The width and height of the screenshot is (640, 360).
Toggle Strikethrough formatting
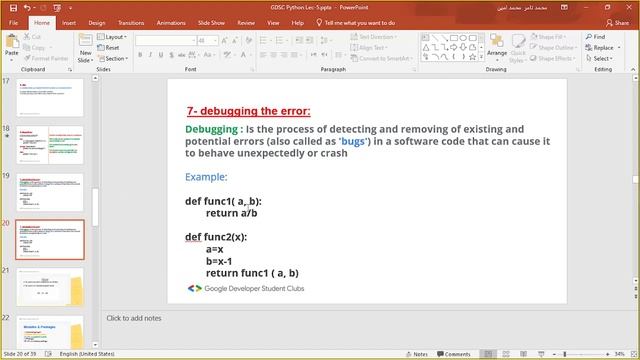coord(182,55)
